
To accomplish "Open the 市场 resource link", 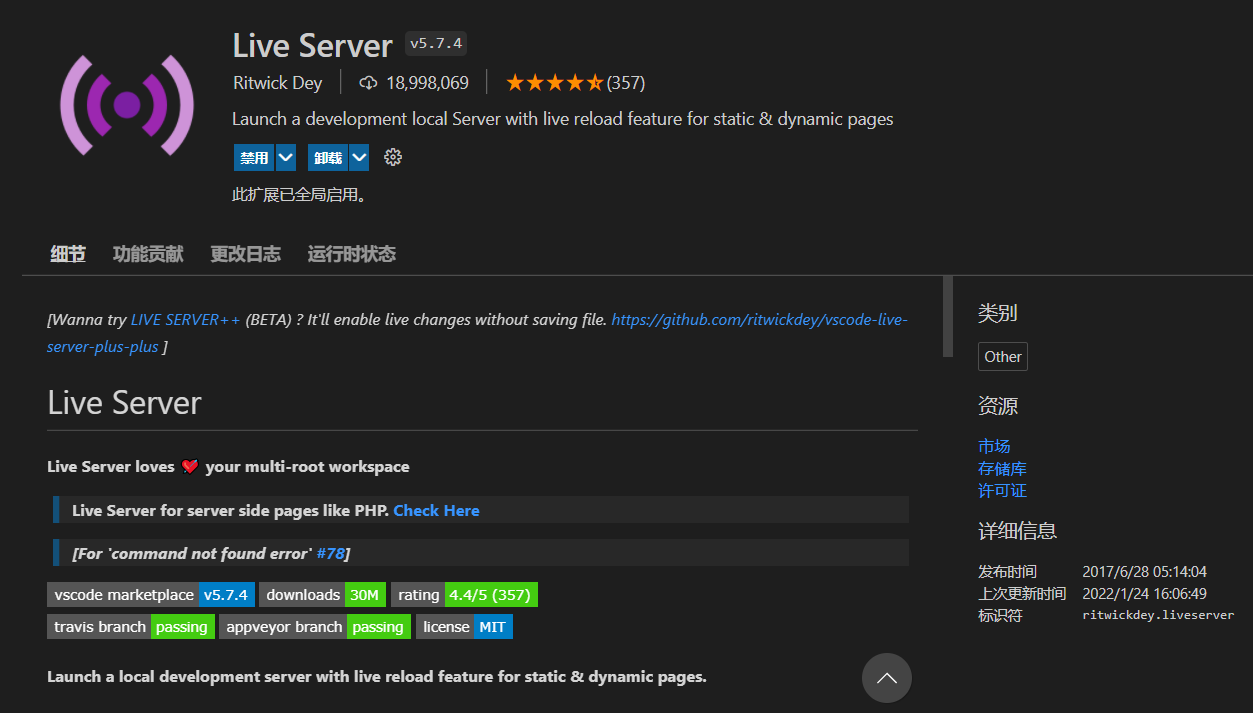I will point(994,446).
